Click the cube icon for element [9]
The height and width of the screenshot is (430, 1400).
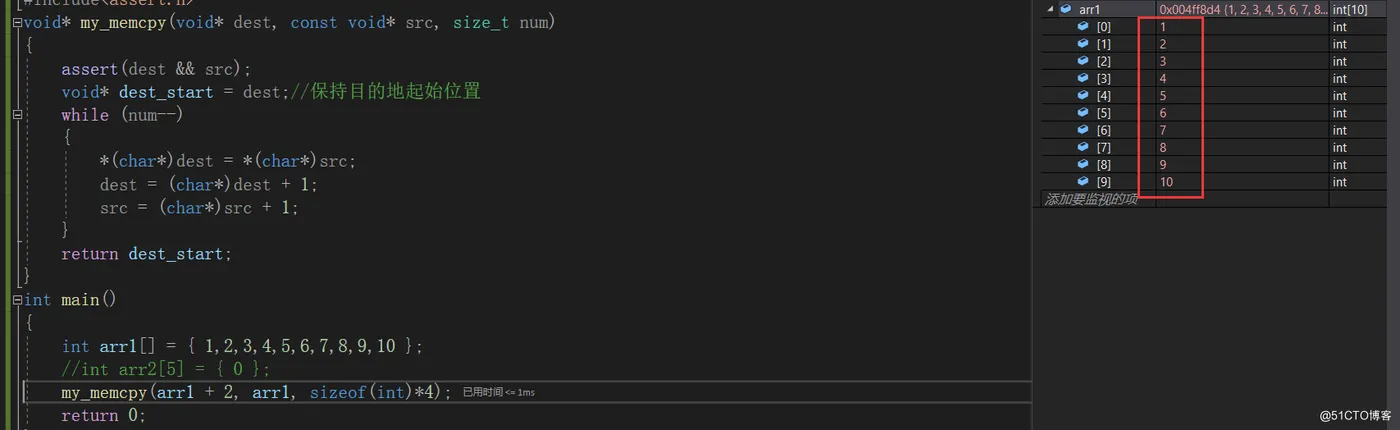(x=1083, y=182)
